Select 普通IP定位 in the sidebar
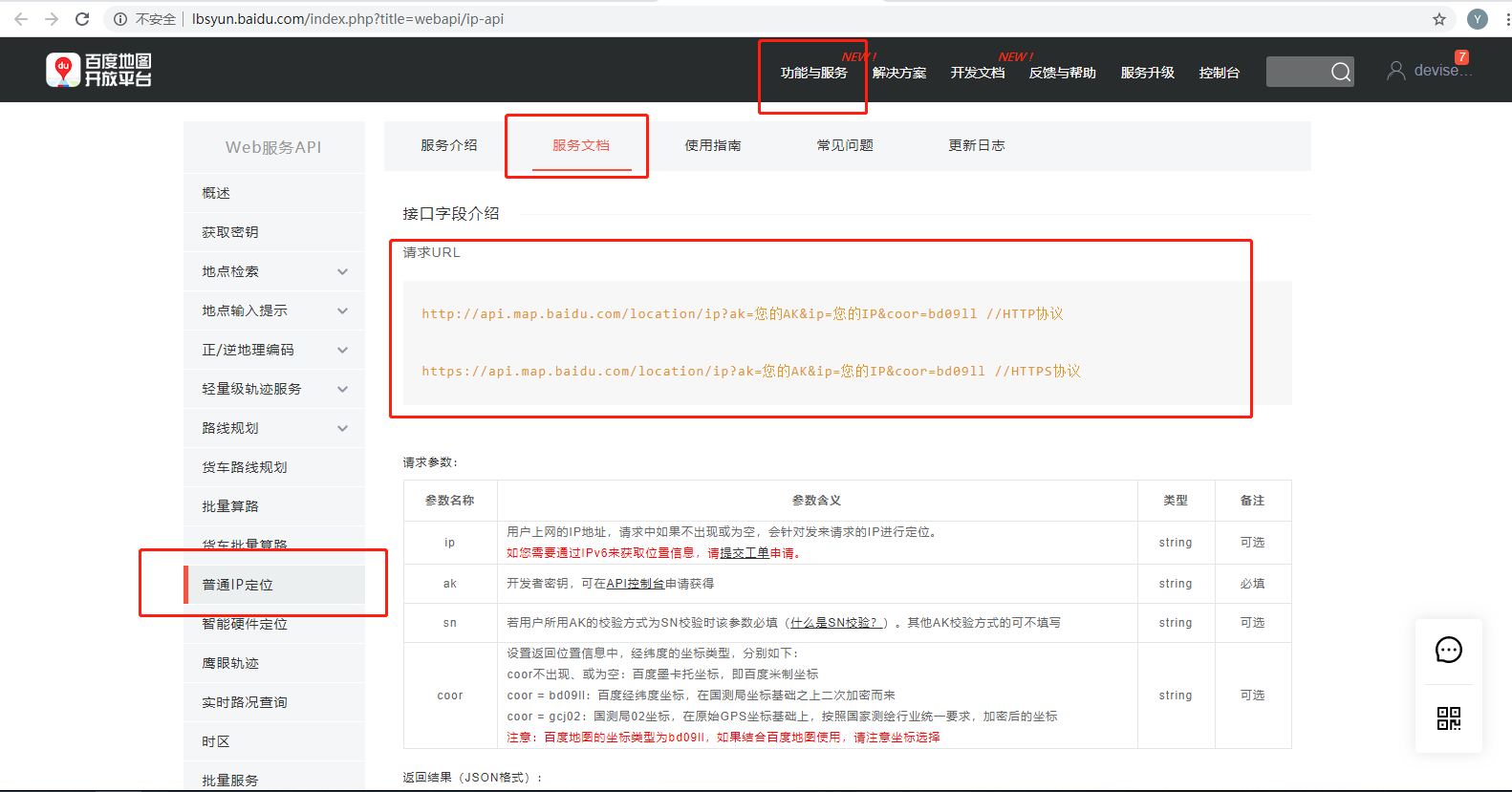This screenshot has height=792, width=1512. (274, 585)
